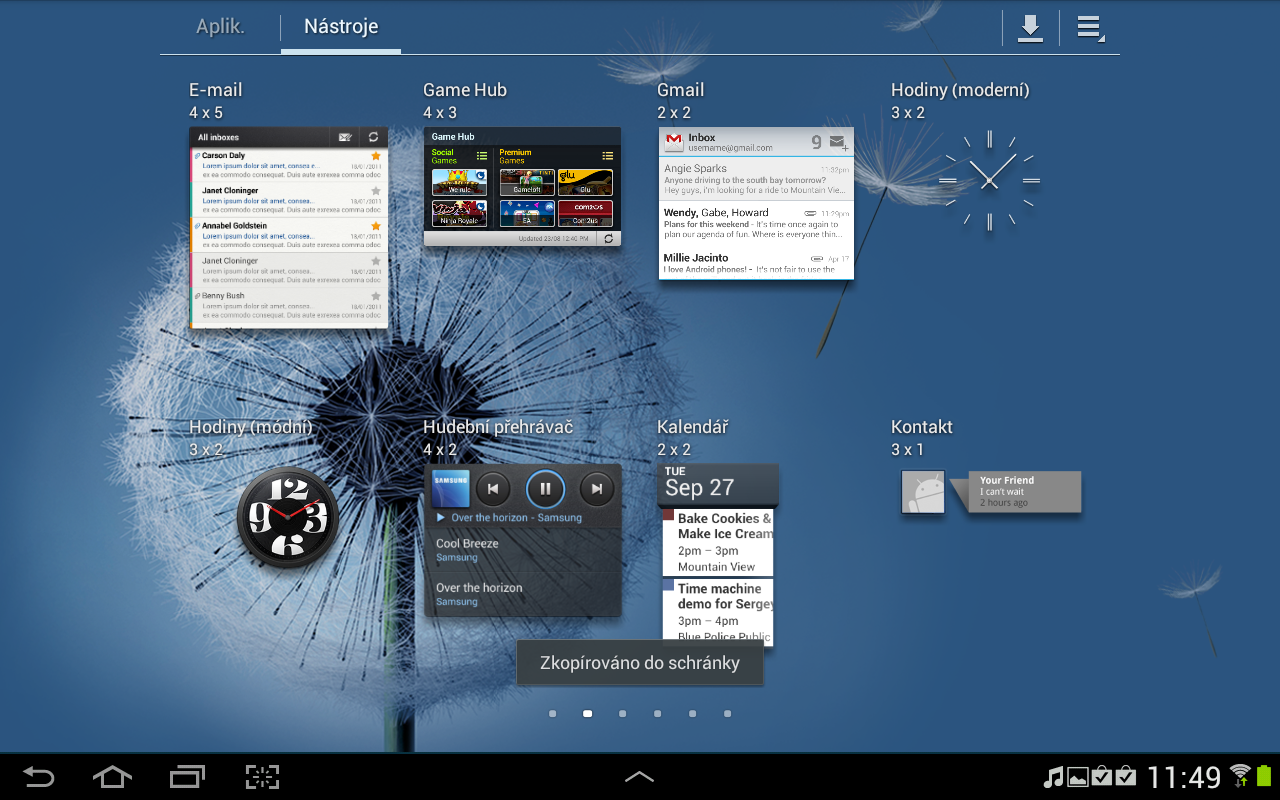The width and height of the screenshot is (1280, 800).
Task: Skip to next track in music widget
Action: point(597,489)
